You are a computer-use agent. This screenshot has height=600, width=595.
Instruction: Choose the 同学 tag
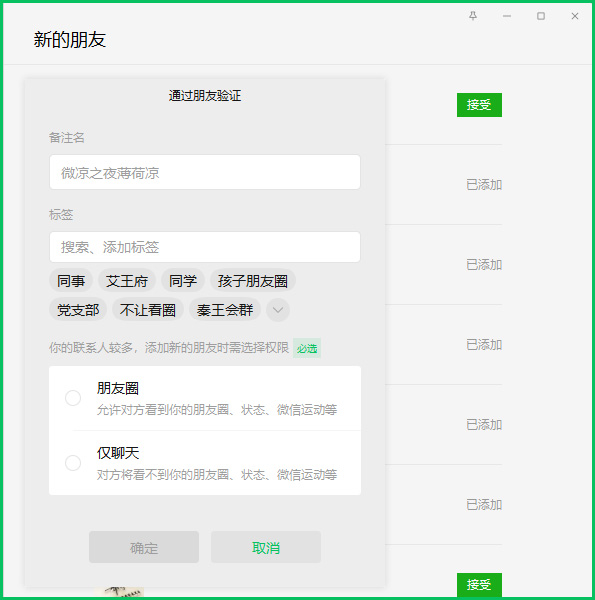[183, 281]
